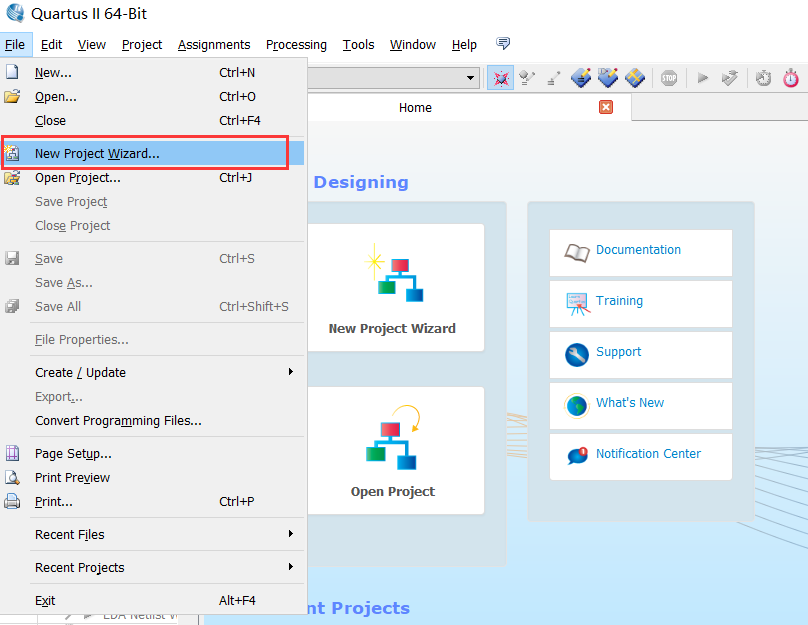
Task: Open the Assignments menu
Action: (214, 45)
